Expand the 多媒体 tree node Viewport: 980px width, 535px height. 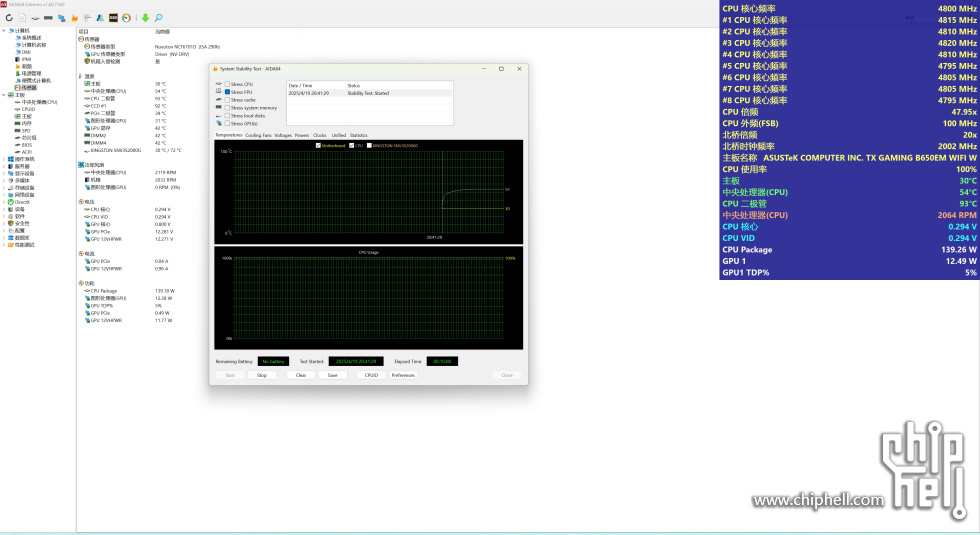coord(4,181)
